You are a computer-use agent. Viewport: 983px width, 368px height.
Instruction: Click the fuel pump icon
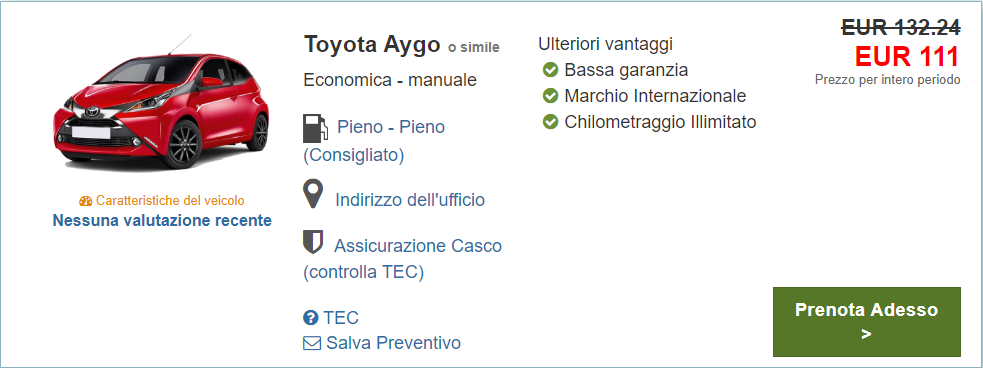[315, 128]
